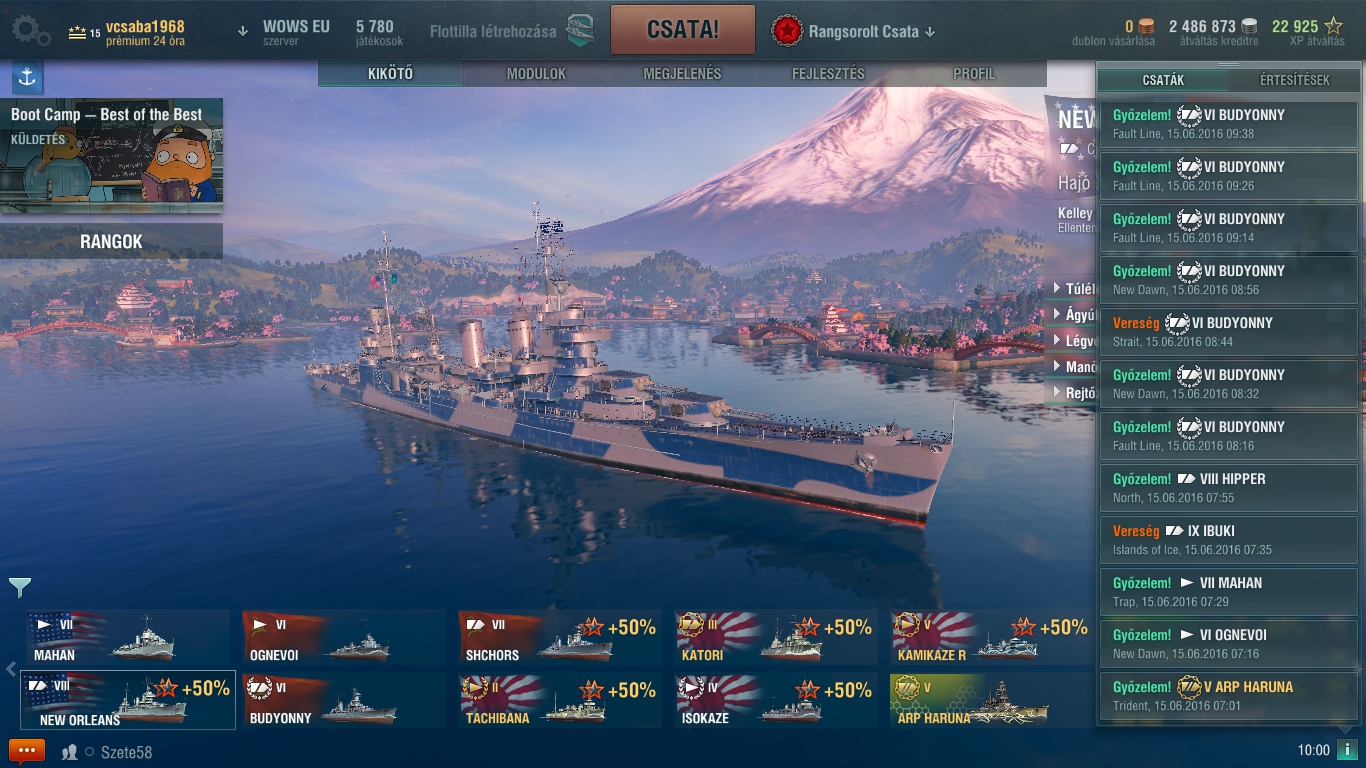Click the anchor port icon
Image resolution: width=1366 pixels, height=768 pixels.
pos(27,78)
